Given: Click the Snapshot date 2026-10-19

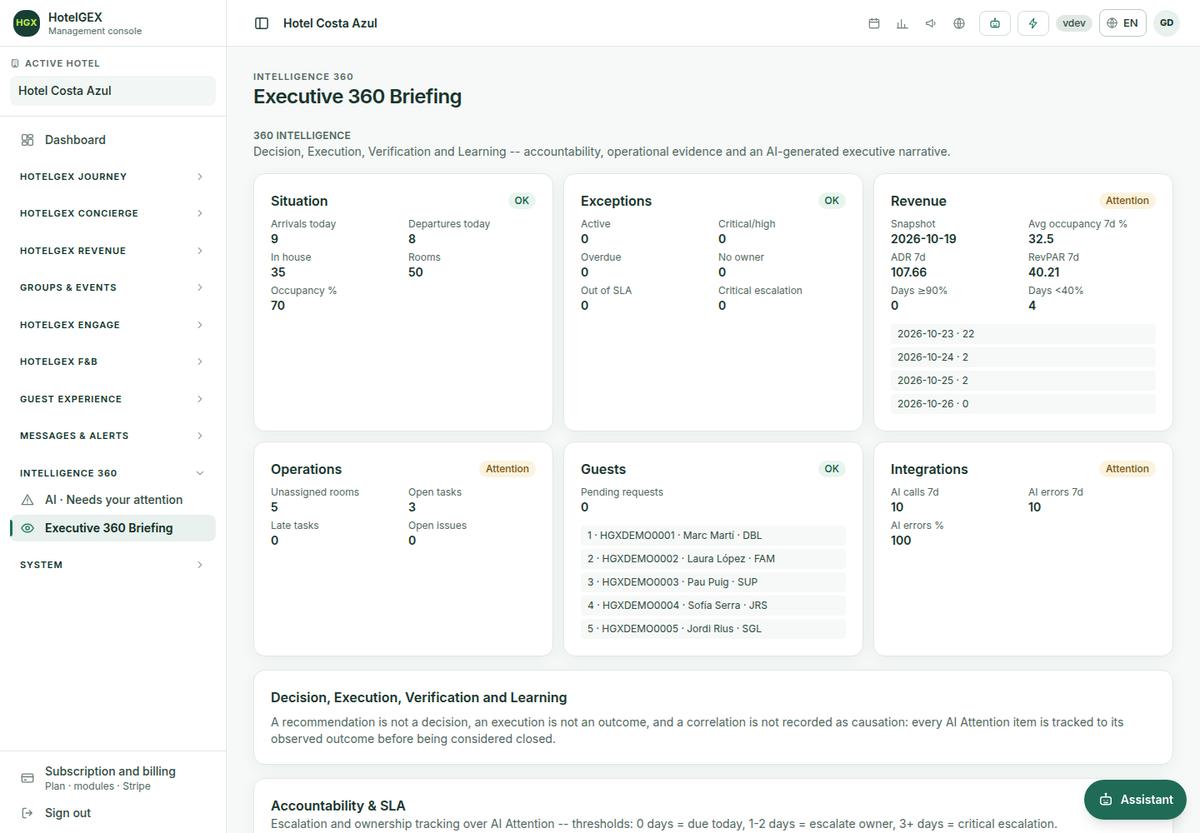Looking at the screenshot, I should coord(923,239).
